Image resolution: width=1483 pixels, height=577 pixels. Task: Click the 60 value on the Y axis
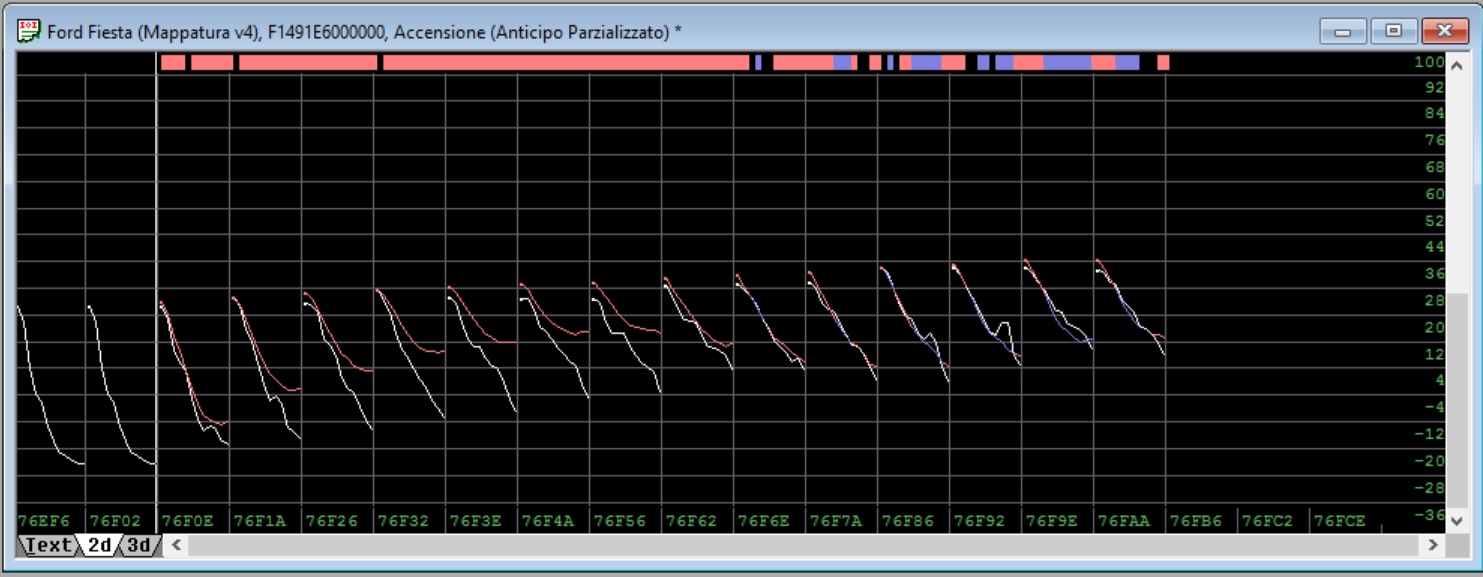point(1435,194)
